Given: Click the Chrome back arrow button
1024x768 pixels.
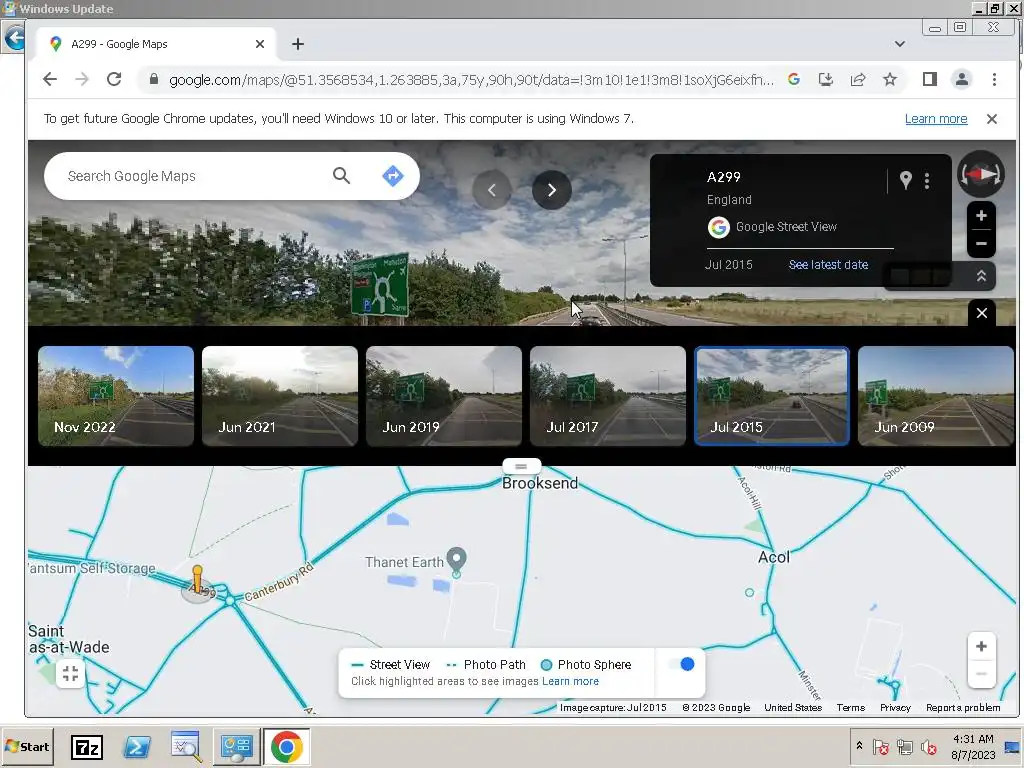Looking at the screenshot, I should click(x=50, y=80).
